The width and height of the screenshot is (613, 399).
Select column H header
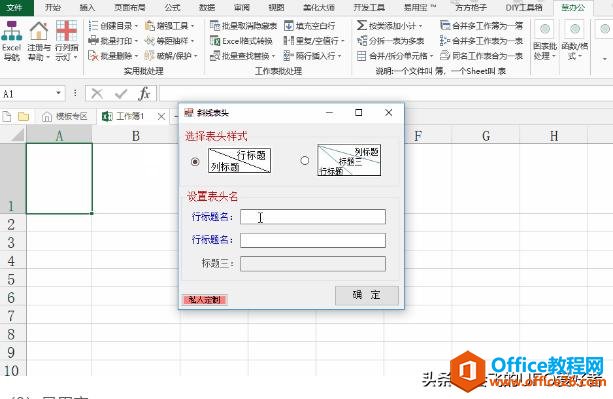coord(554,136)
